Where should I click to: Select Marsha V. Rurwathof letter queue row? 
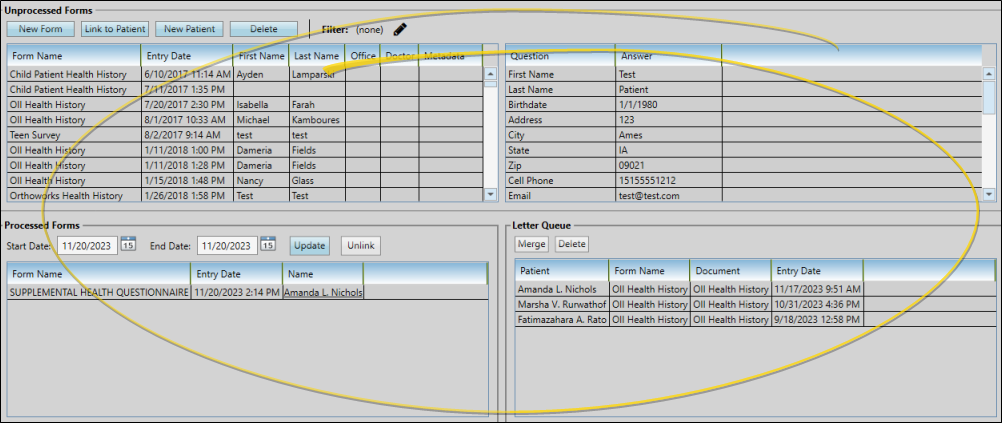(x=561, y=304)
